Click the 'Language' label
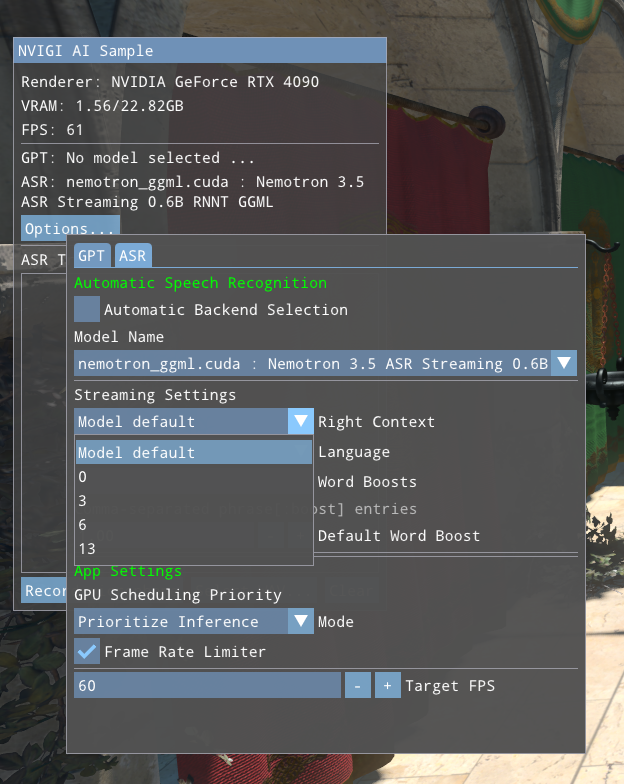The width and height of the screenshot is (624, 784). (354, 452)
